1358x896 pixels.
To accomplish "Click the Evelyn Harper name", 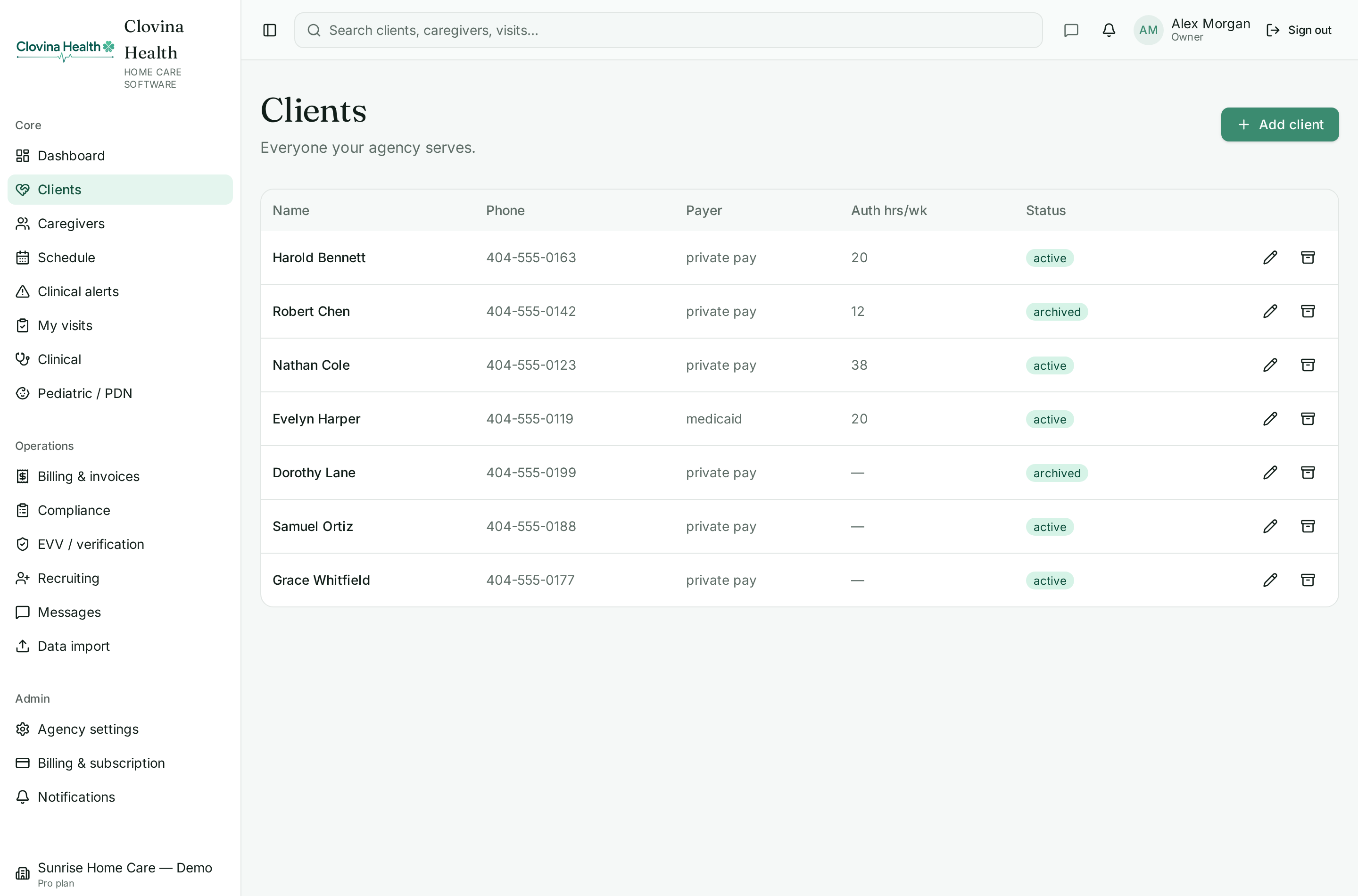I will [x=316, y=419].
